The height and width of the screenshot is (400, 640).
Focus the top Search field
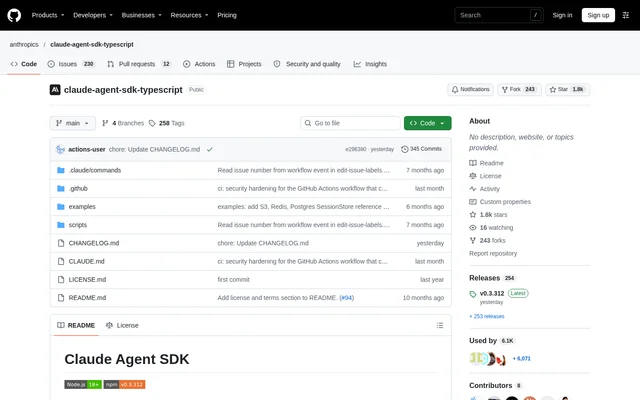coord(499,15)
